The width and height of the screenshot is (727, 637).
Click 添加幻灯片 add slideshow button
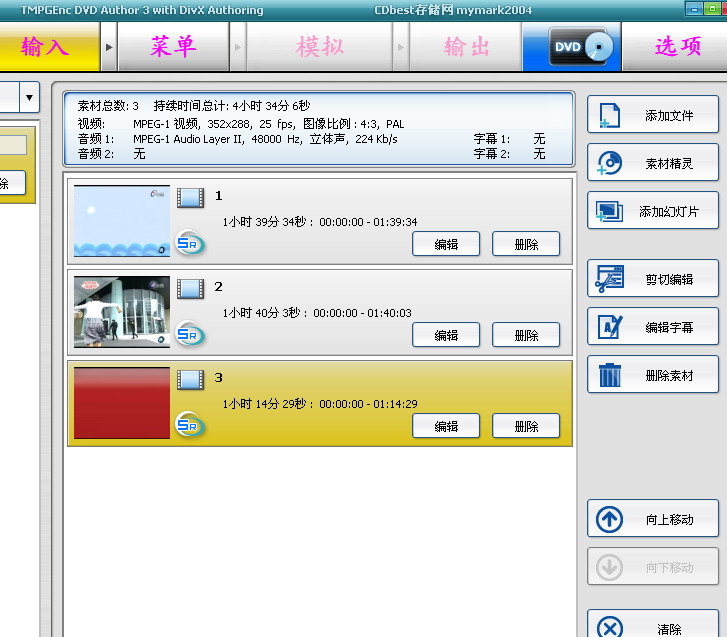coord(653,211)
